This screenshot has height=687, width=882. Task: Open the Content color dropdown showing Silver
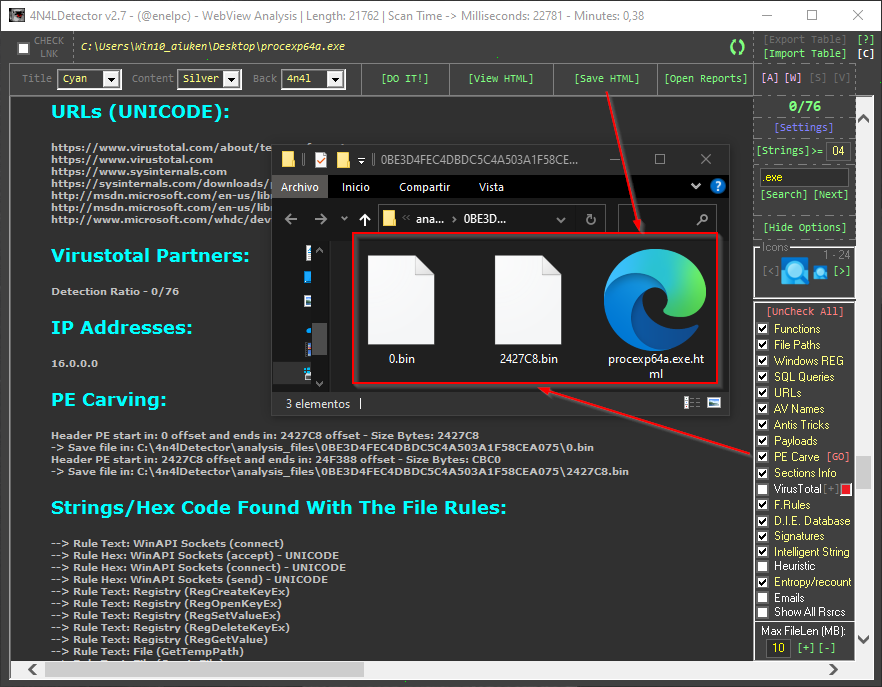click(231, 79)
